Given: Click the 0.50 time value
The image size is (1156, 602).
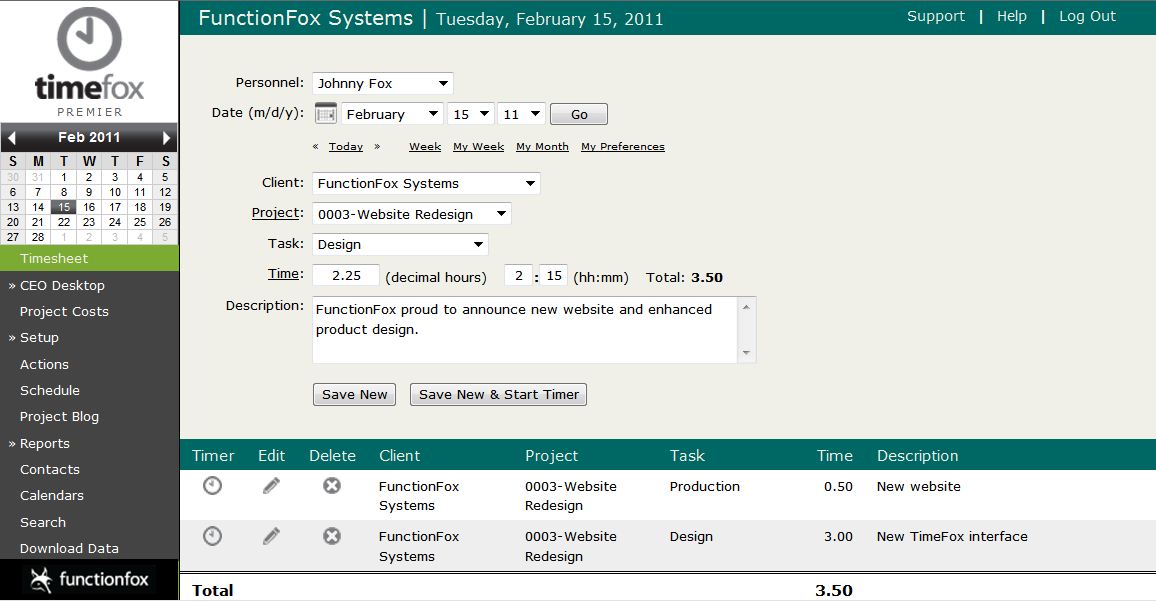Looking at the screenshot, I should (x=838, y=486).
